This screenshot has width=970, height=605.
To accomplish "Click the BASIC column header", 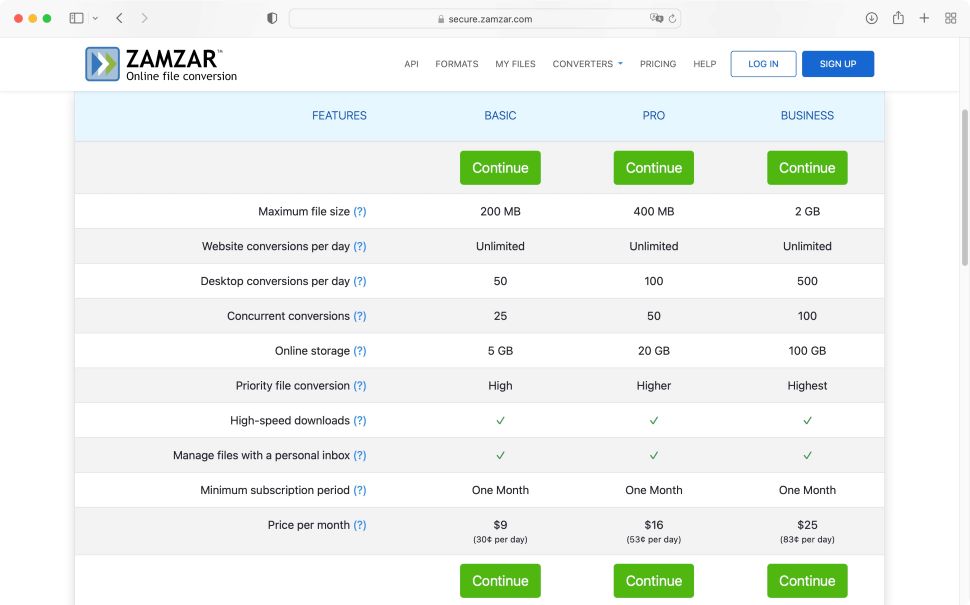I will point(500,116).
